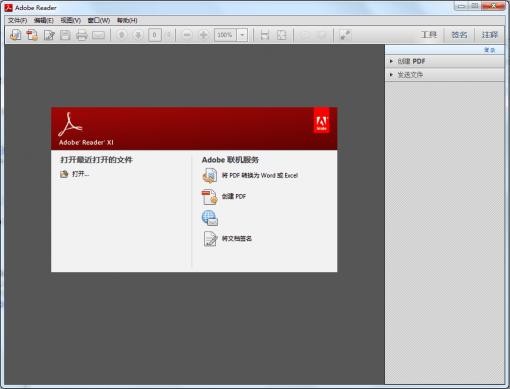Click the 登录 link in side panel

pos(490,50)
